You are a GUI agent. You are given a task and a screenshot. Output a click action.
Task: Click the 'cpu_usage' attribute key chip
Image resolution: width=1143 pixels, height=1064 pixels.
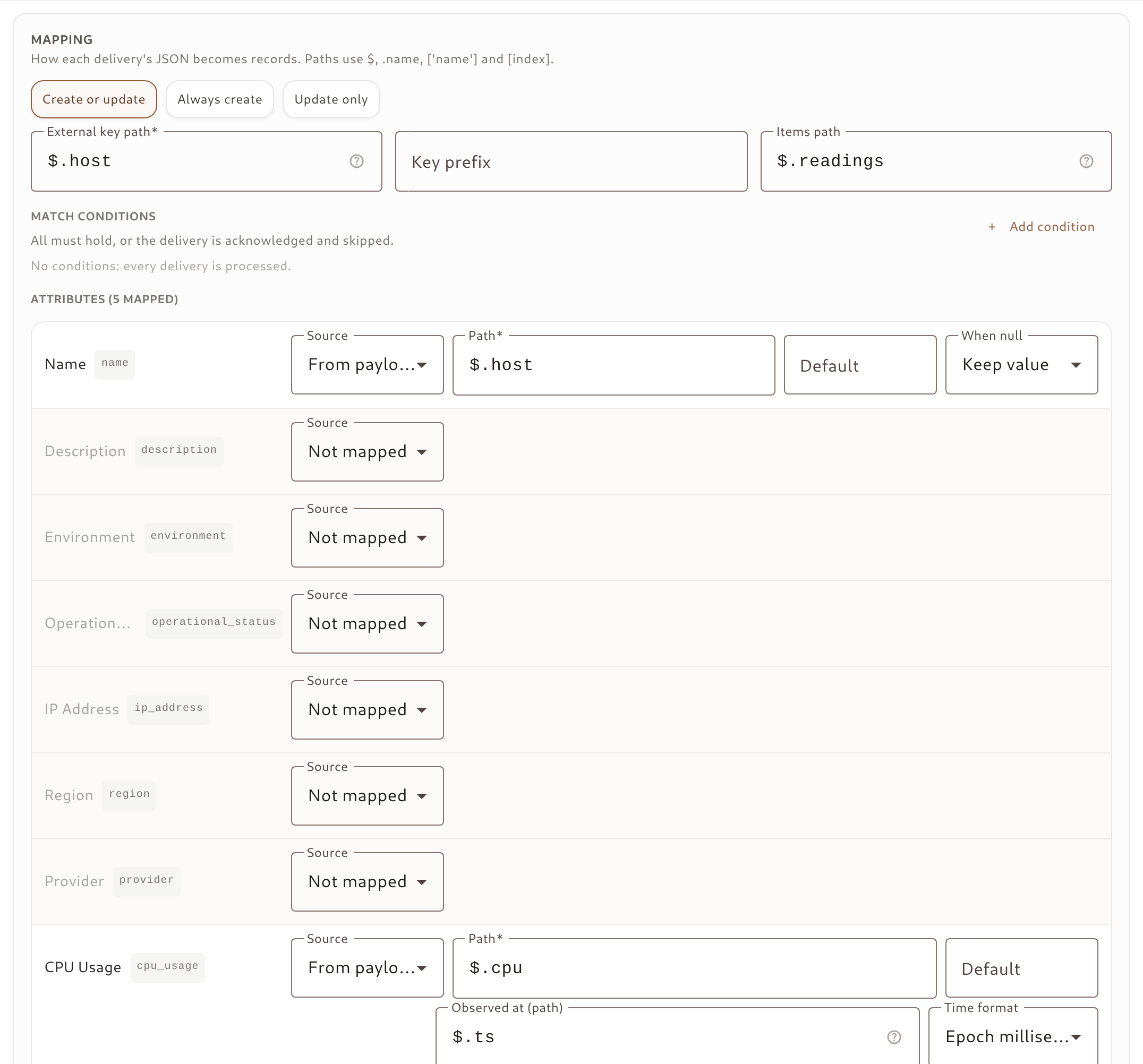168,967
